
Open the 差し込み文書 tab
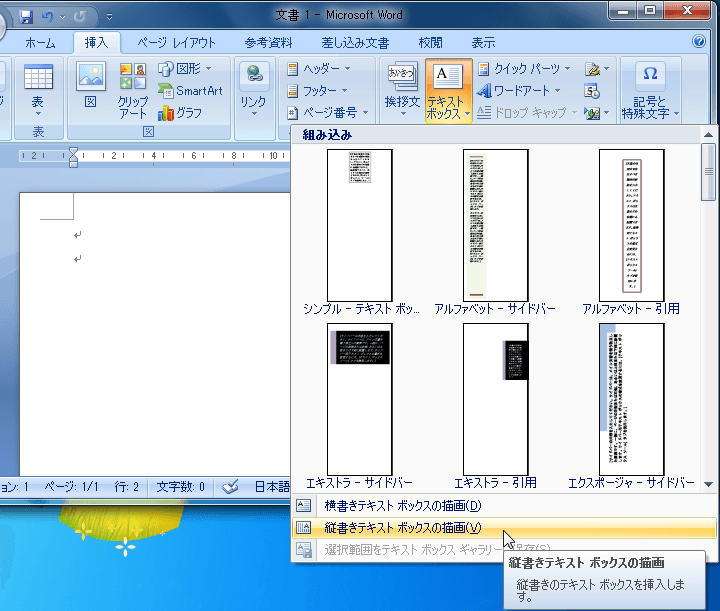(355, 43)
